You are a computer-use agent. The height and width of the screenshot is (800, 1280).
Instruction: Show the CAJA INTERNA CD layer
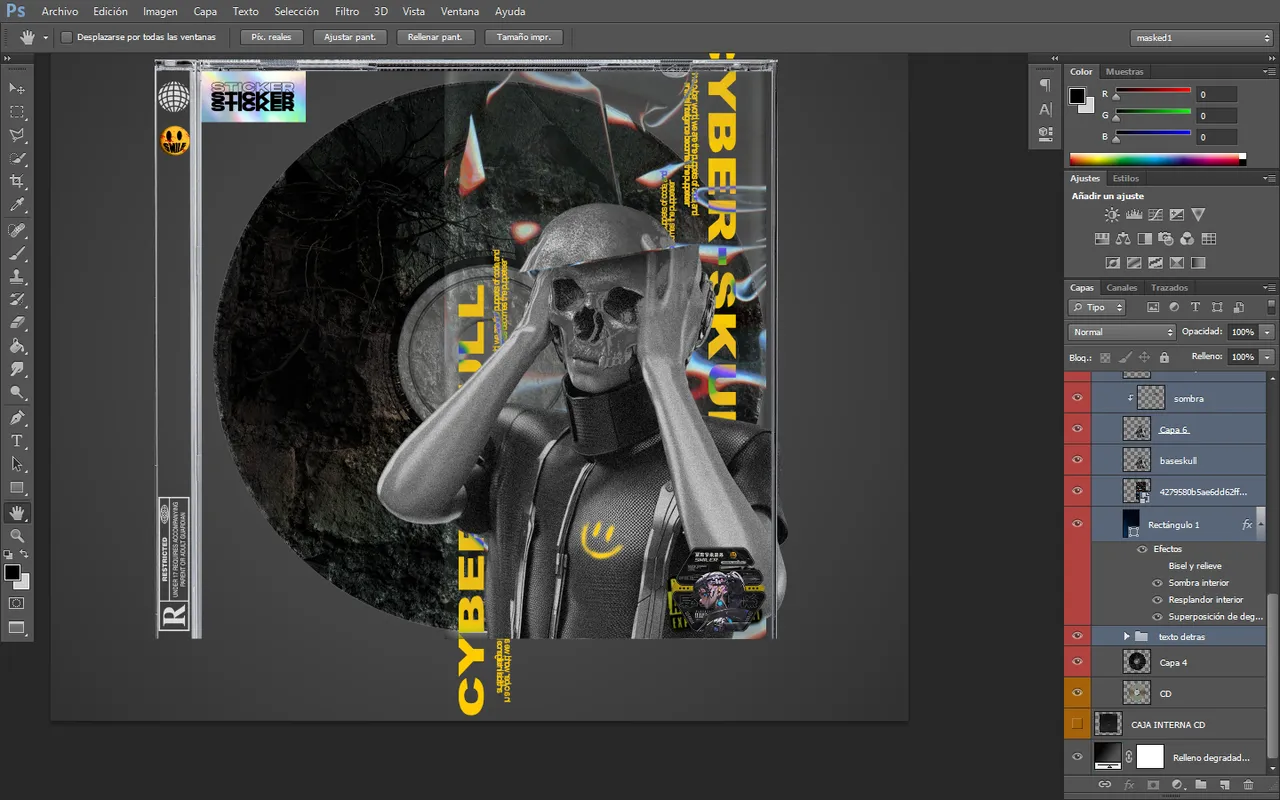pos(1077,724)
